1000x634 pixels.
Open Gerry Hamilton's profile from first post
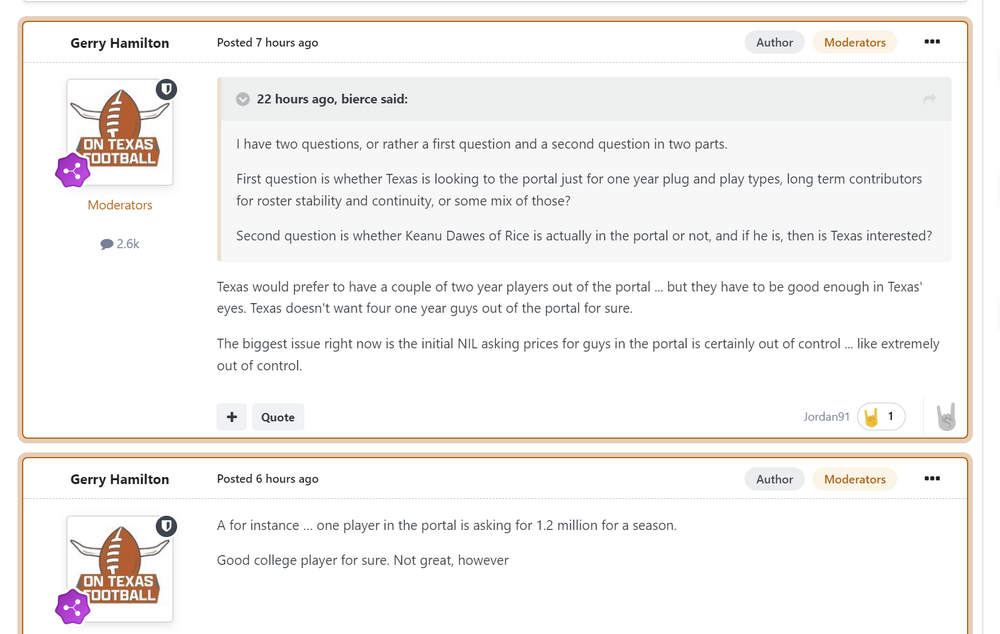coord(120,43)
